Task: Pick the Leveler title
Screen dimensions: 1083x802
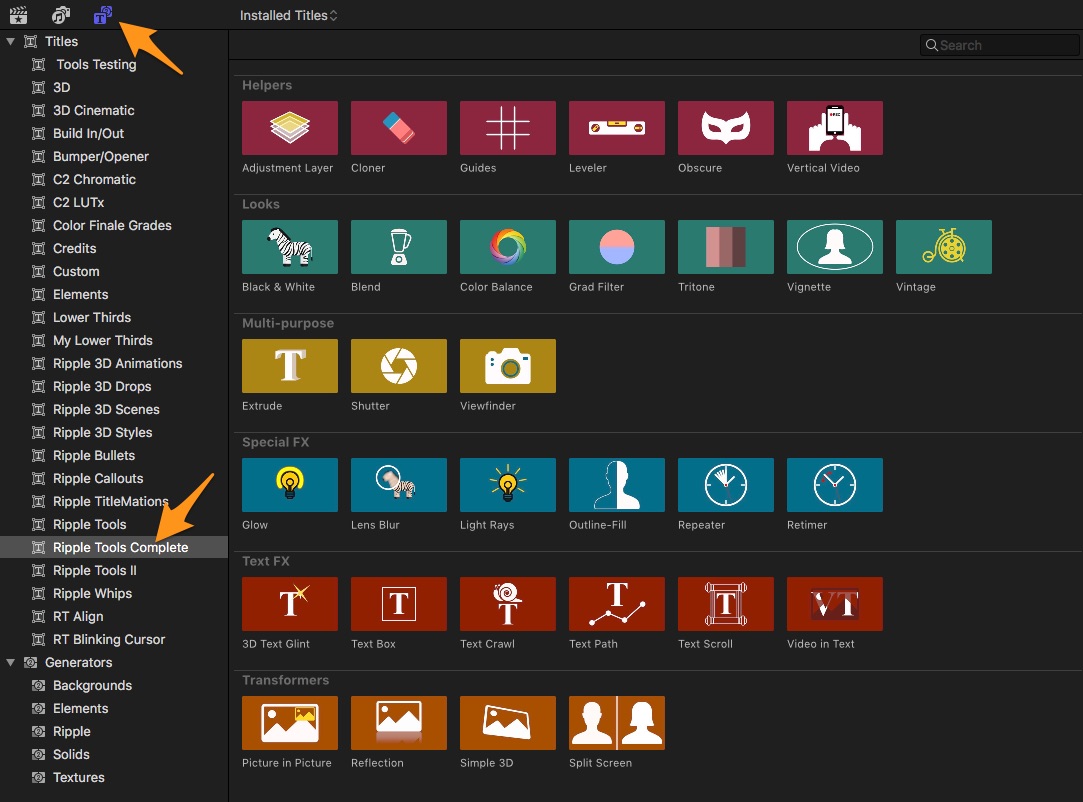Action: click(x=617, y=128)
